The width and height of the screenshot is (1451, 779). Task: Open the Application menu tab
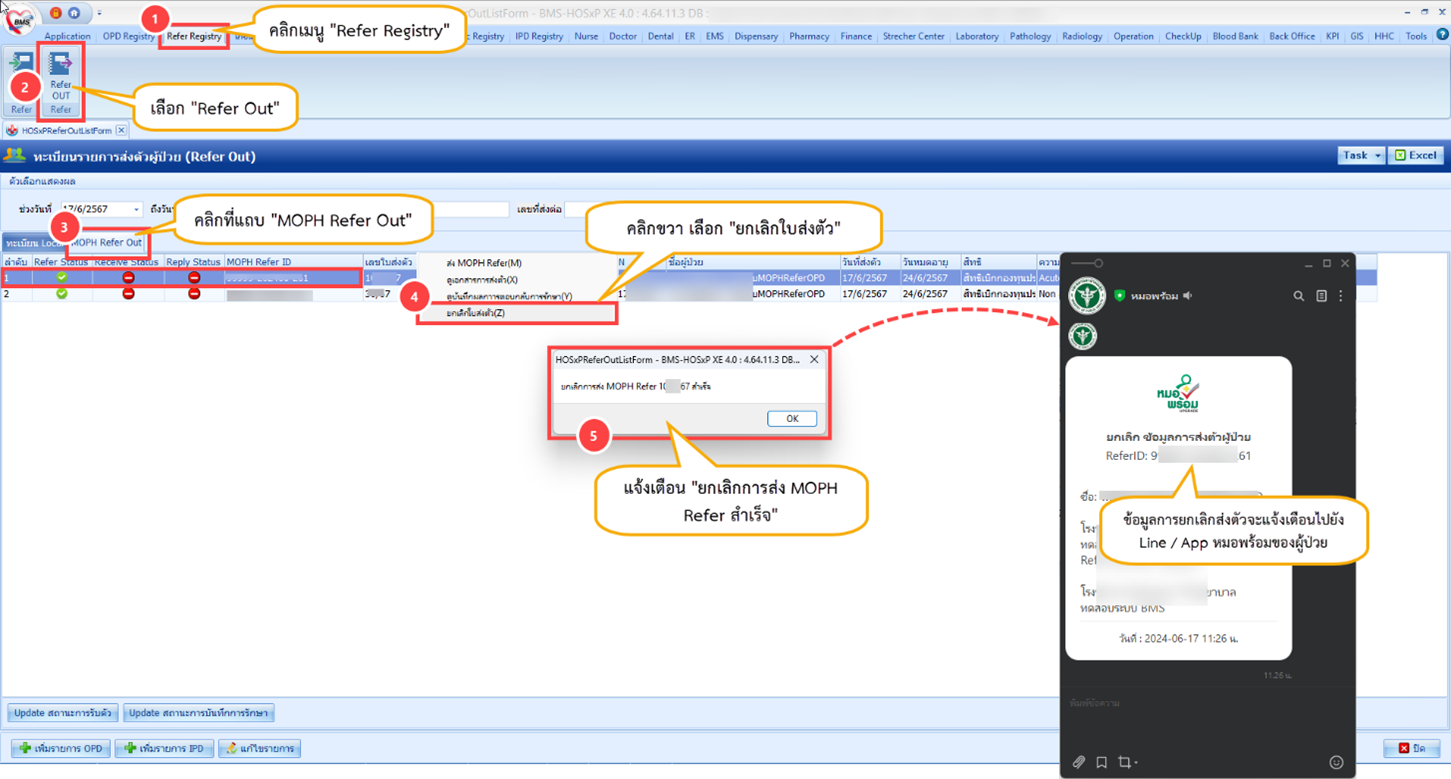pyautogui.click(x=67, y=36)
